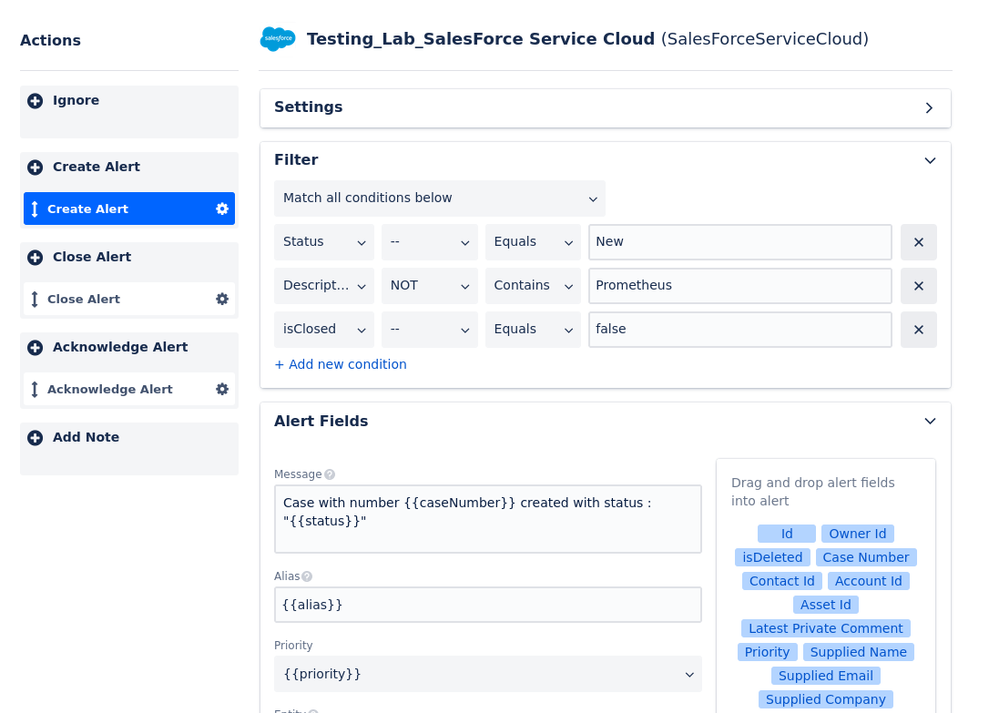Viewport: 999px width, 713px height.
Task: Click the plus icon beside Acknowledge Alert heading
Action: [35, 347]
